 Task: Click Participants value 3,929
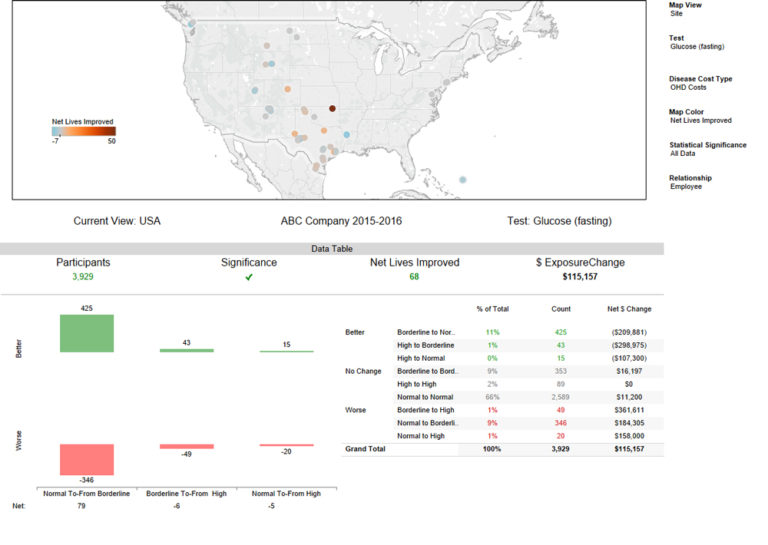tap(83, 277)
